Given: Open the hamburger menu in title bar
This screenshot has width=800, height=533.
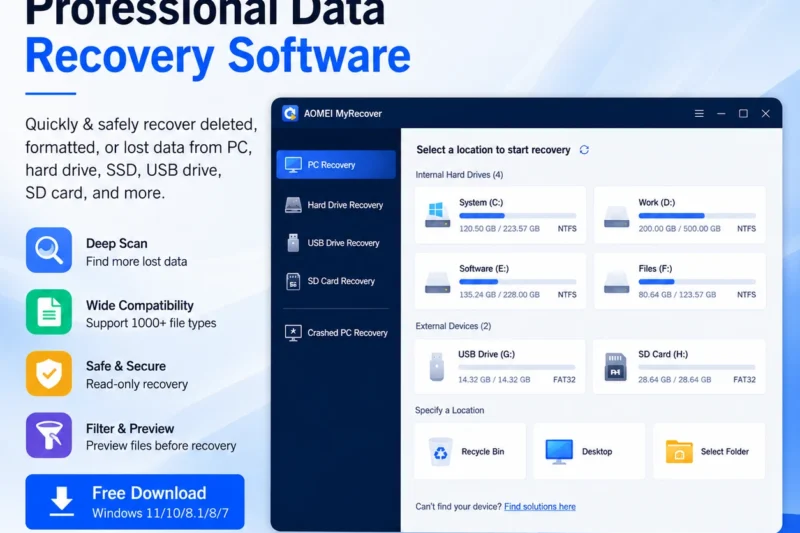Looking at the screenshot, I should tap(699, 113).
